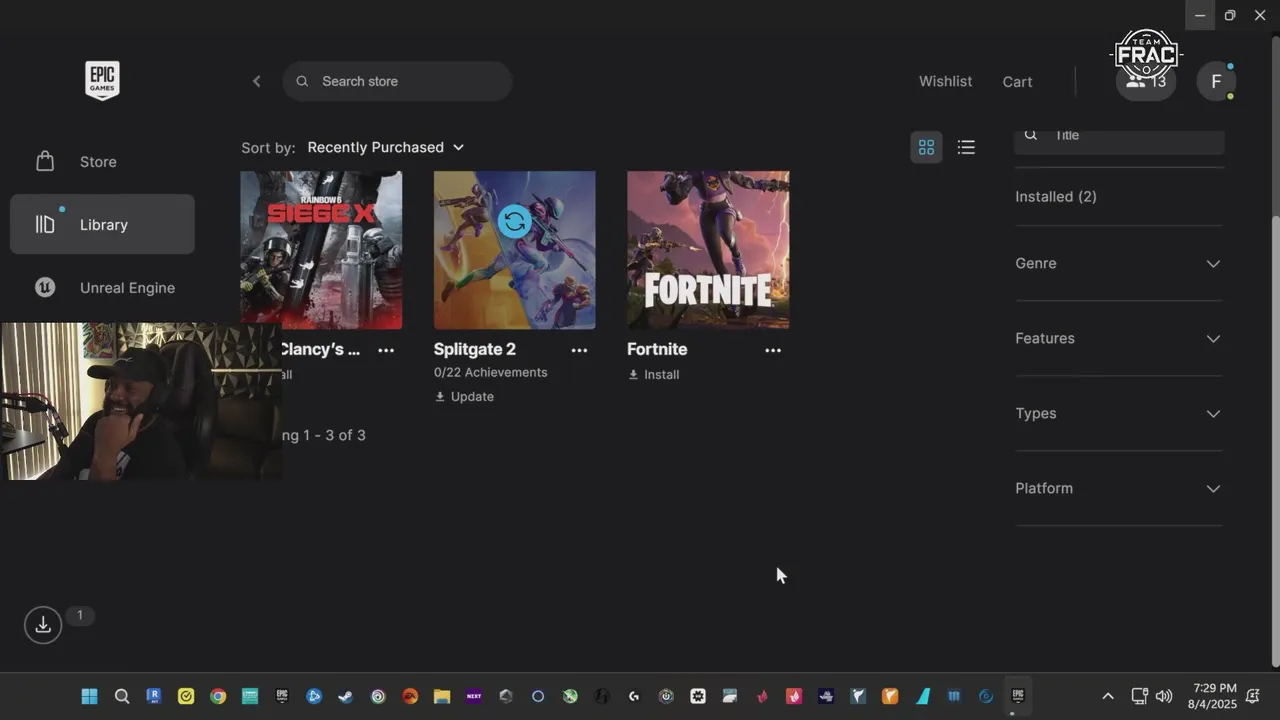Open the network icon in system tray
1280x720 pixels.
pos(1139,696)
